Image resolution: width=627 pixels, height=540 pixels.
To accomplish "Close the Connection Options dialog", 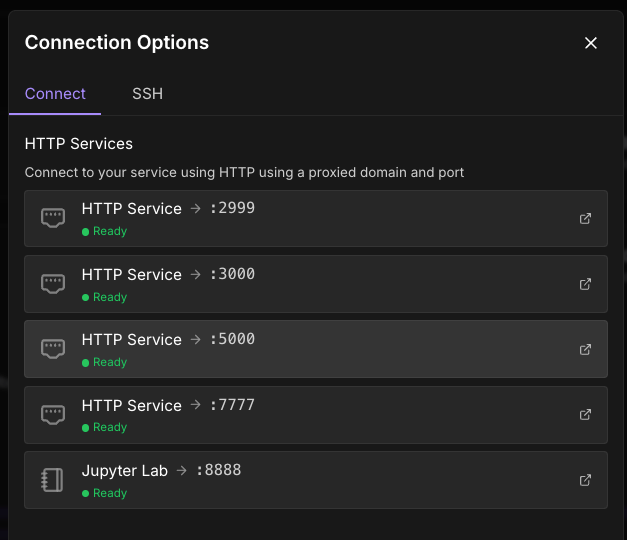I will point(590,43).
